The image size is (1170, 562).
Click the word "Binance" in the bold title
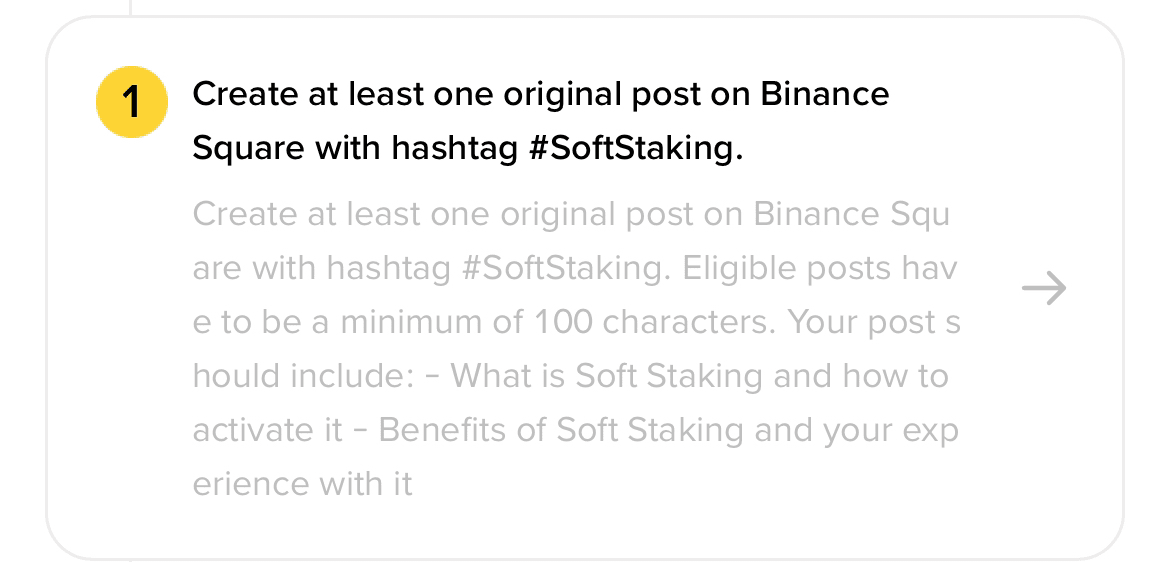point(825,95)
